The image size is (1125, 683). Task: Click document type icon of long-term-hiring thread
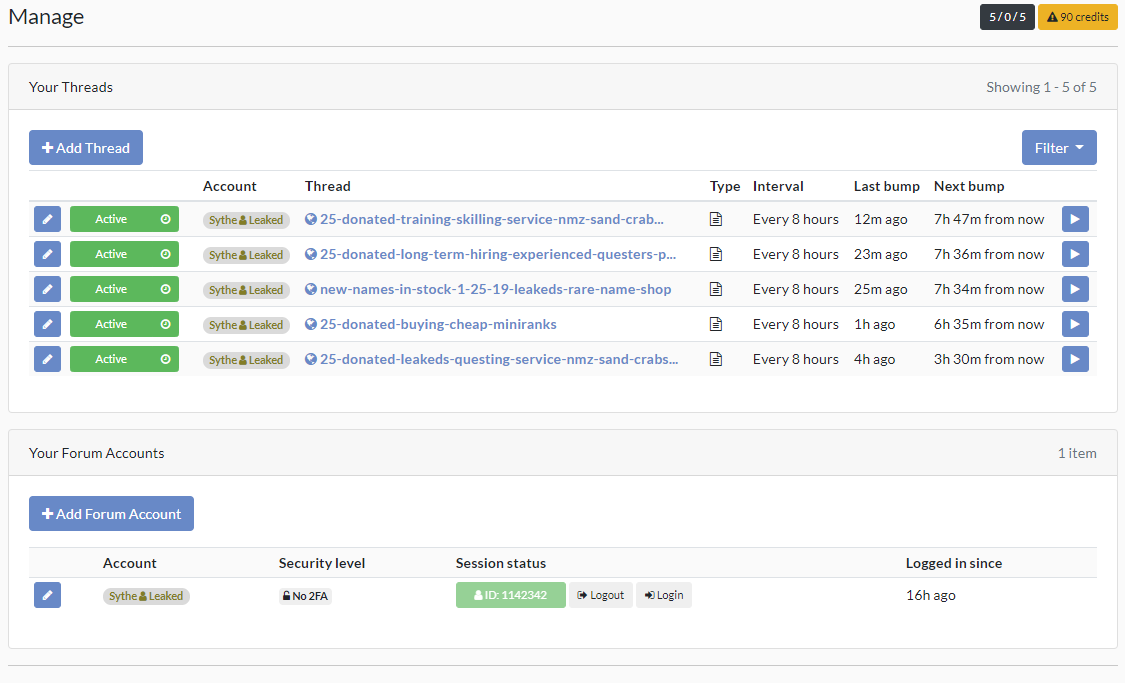tap(716, 254)
